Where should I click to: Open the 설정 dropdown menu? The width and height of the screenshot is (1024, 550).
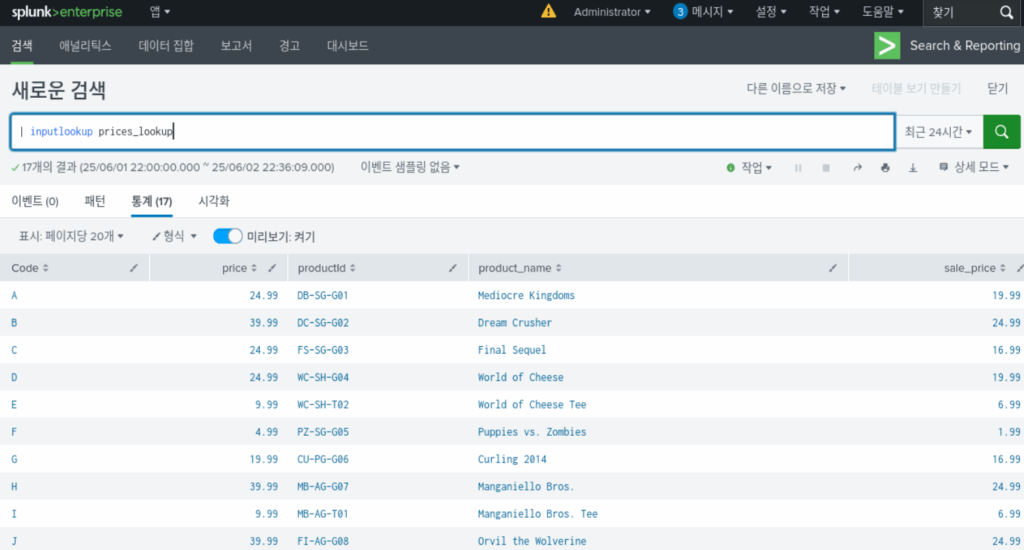[771, 12]
